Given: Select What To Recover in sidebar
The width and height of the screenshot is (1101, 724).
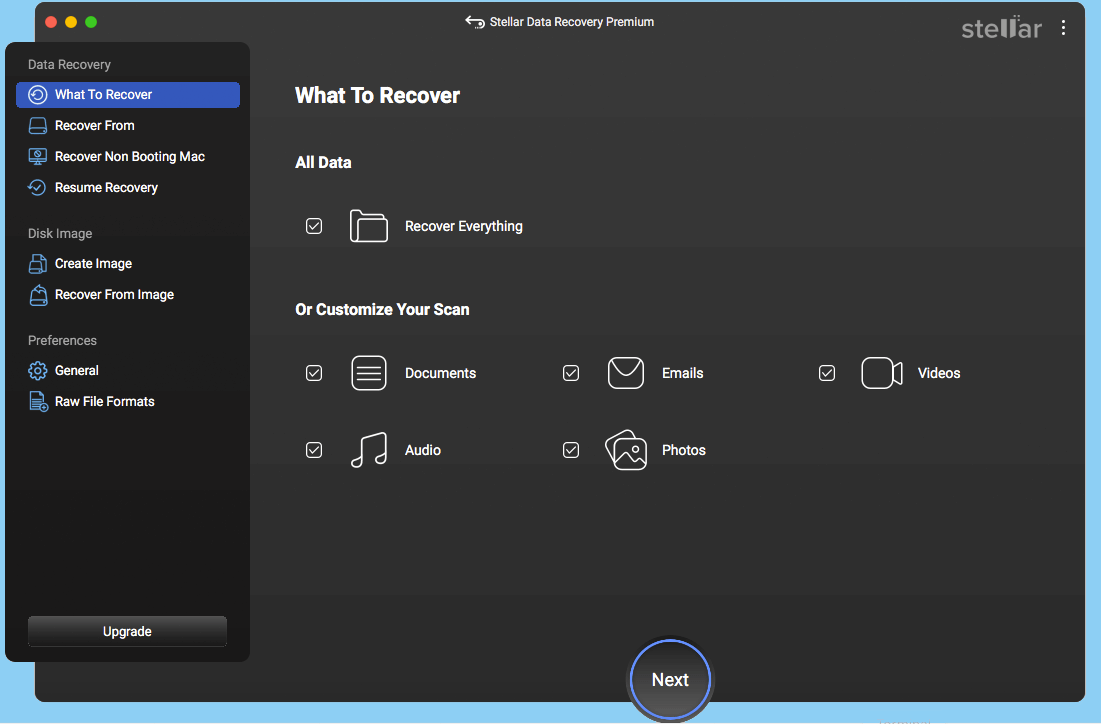Looking at the screenshot, I should [128, 95].
